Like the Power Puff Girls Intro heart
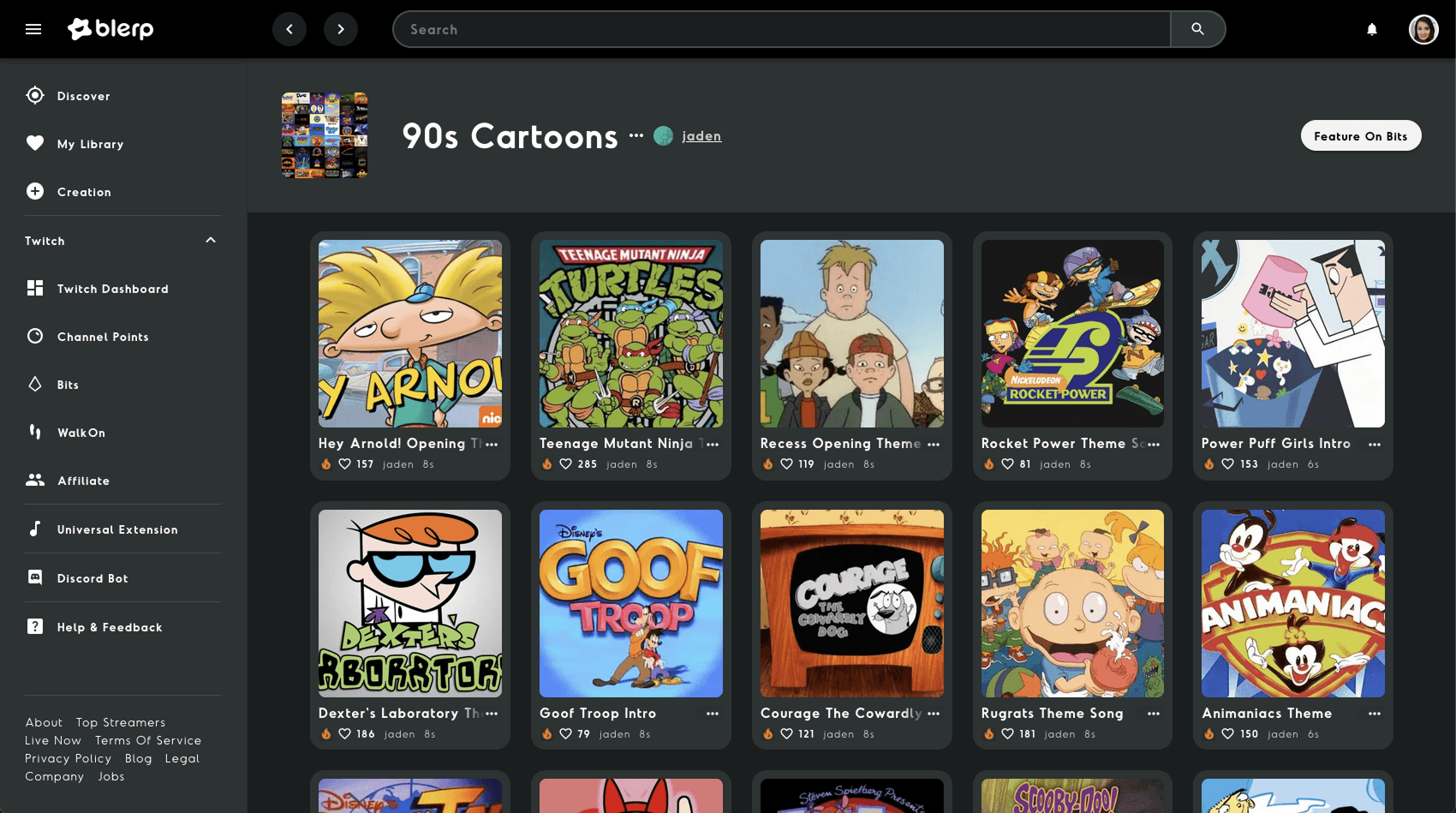 [1227, 463]
